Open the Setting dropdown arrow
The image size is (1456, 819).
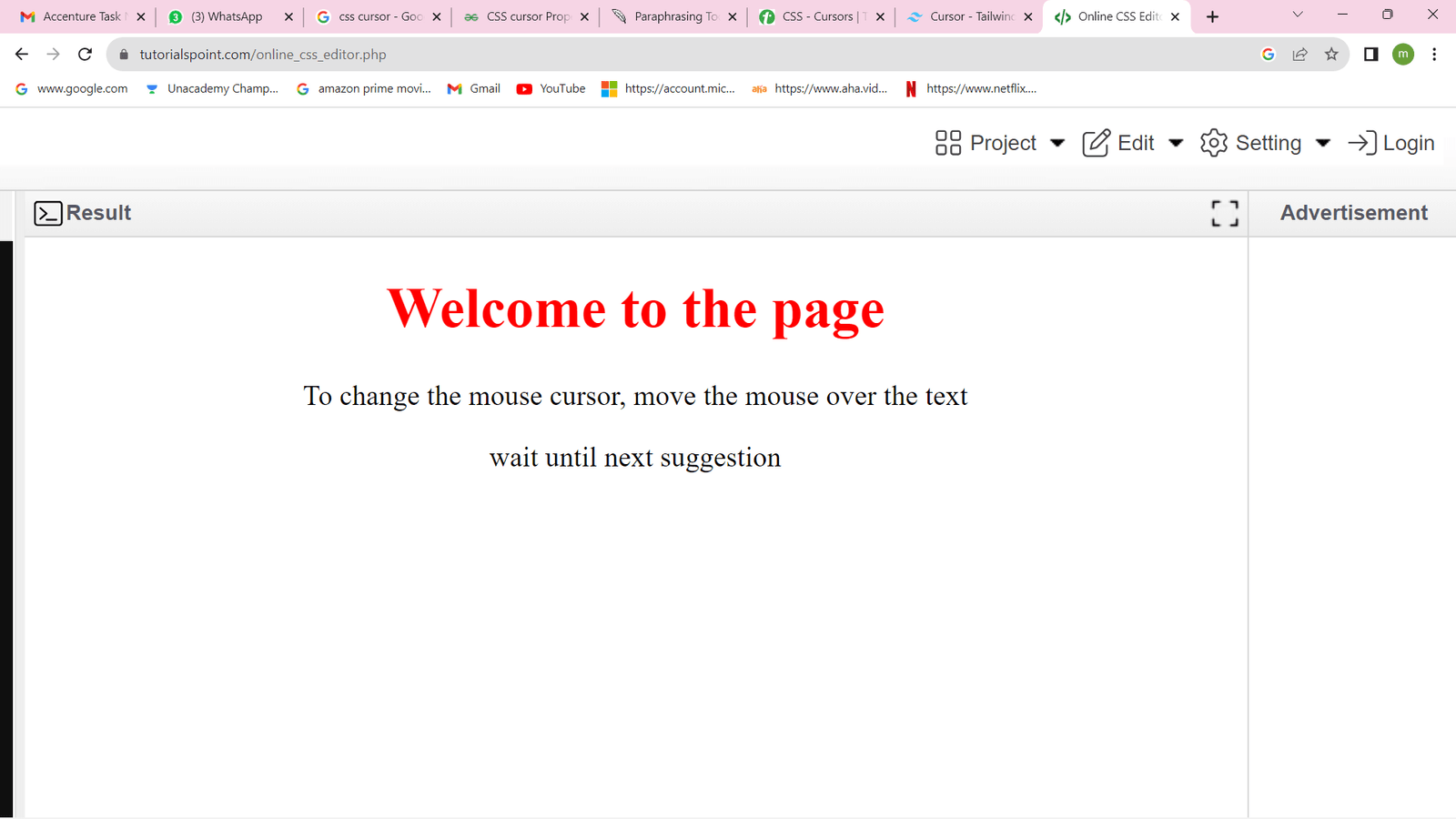(1324, 143)
